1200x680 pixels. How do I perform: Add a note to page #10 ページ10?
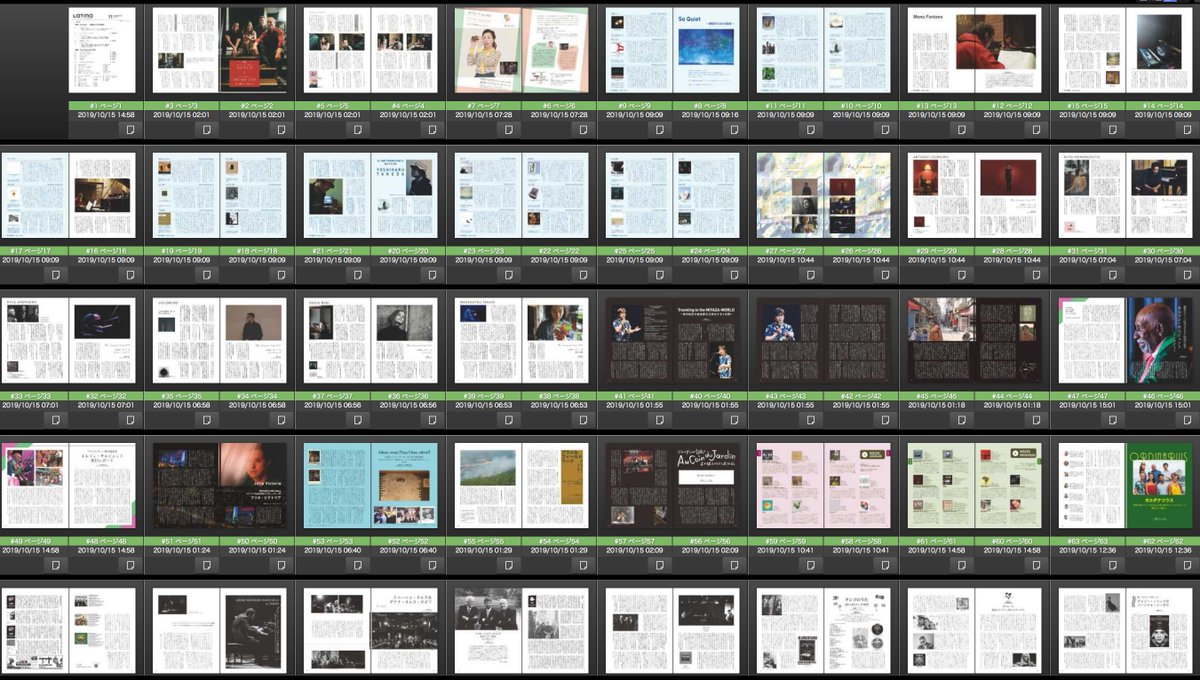(x=885, y=128)
